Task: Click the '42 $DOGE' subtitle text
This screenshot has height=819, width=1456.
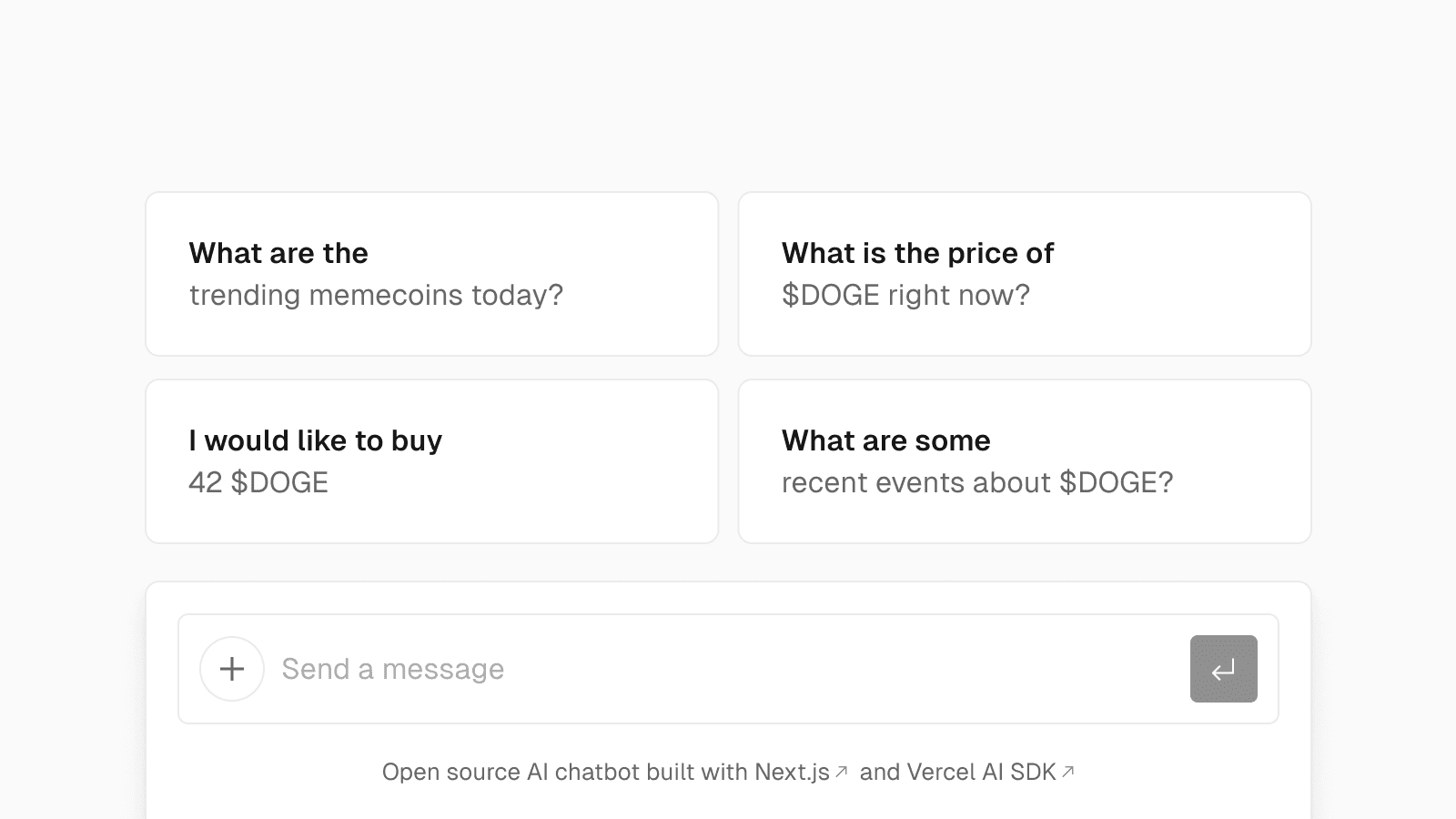Action: (258, 482)
